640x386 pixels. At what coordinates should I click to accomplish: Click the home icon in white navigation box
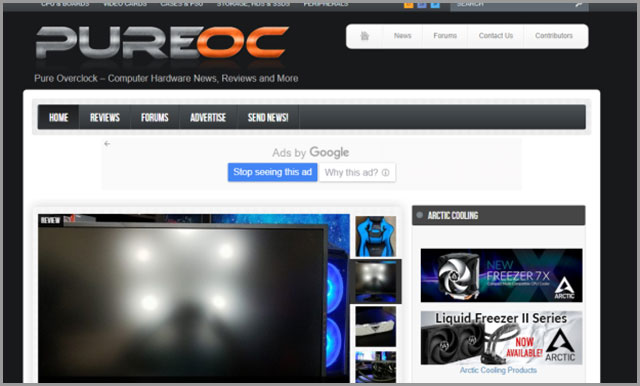pos(364,36)
